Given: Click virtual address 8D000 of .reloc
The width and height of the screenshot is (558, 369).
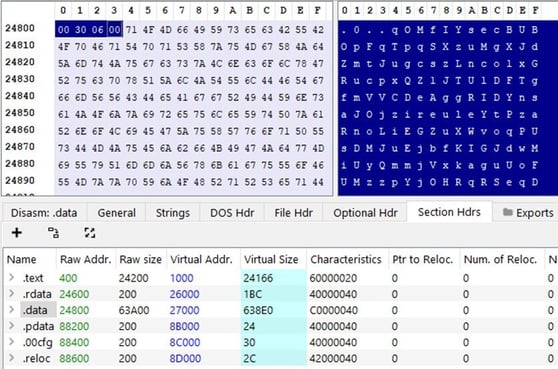Looking at the screenshot, I should point(185,358).
